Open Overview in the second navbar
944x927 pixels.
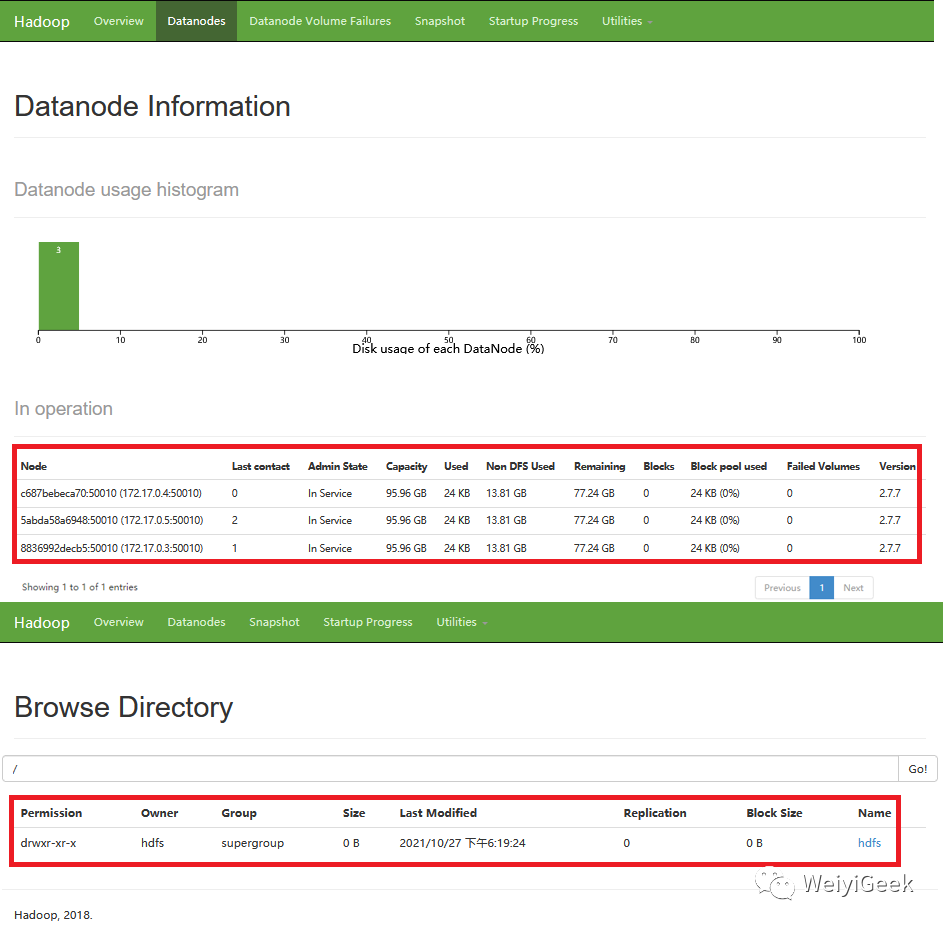tap(119, 622)
